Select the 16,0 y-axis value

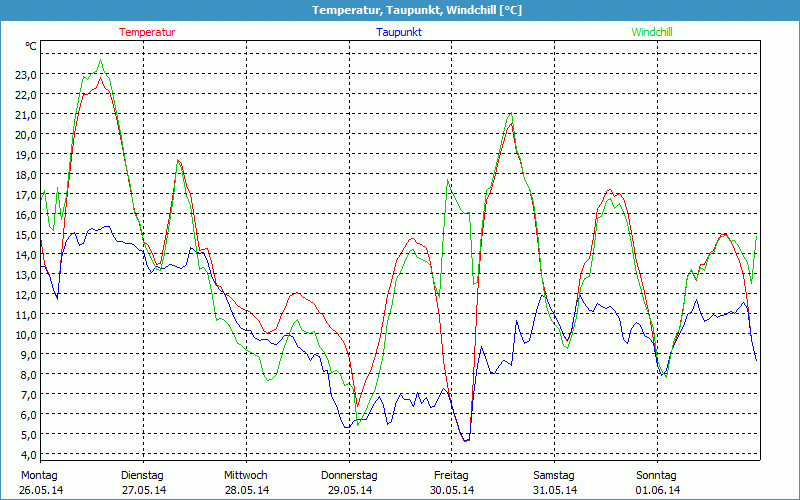pos(26,215)
